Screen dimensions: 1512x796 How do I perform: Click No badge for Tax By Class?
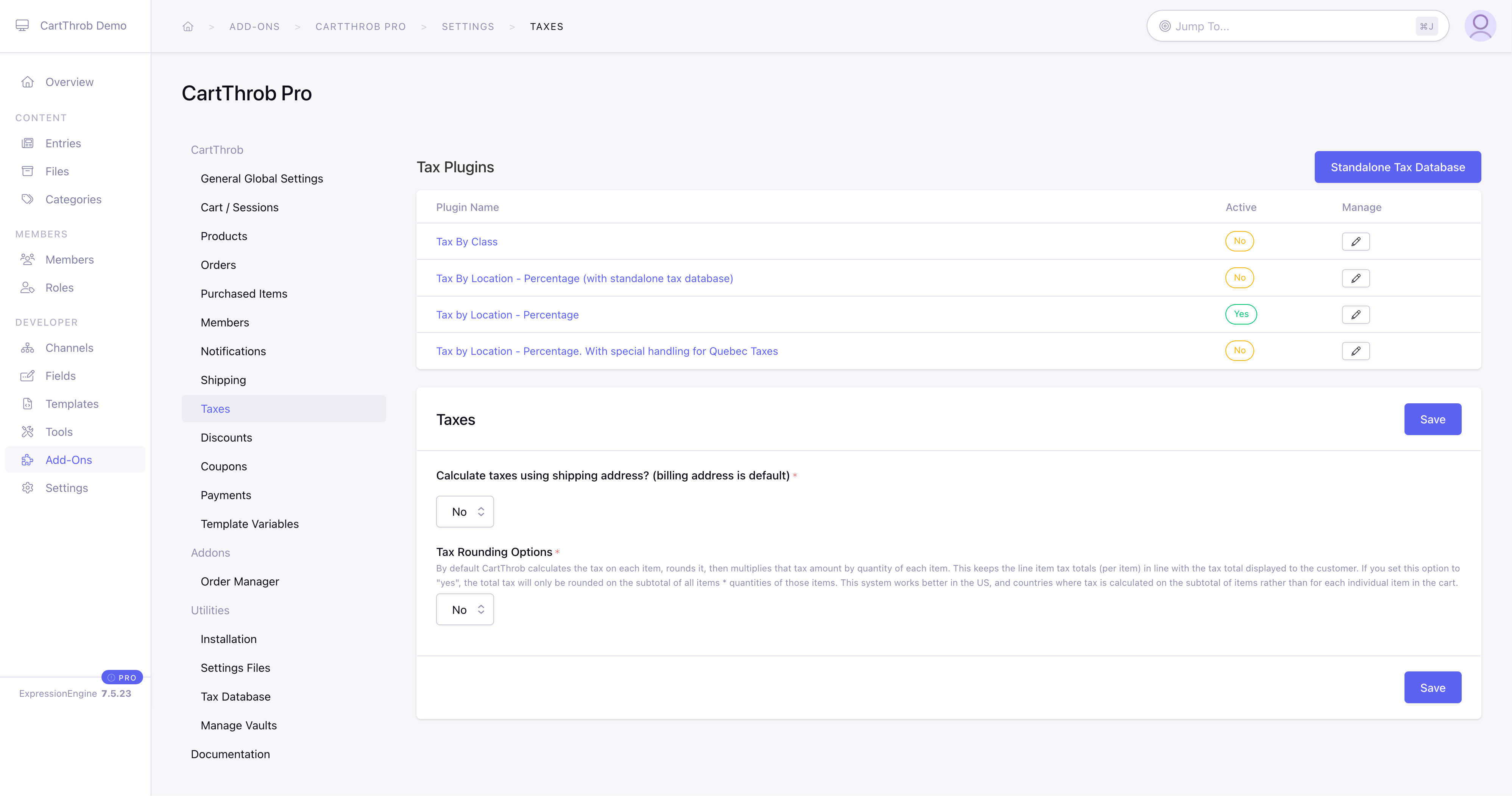coord(1239,241)
